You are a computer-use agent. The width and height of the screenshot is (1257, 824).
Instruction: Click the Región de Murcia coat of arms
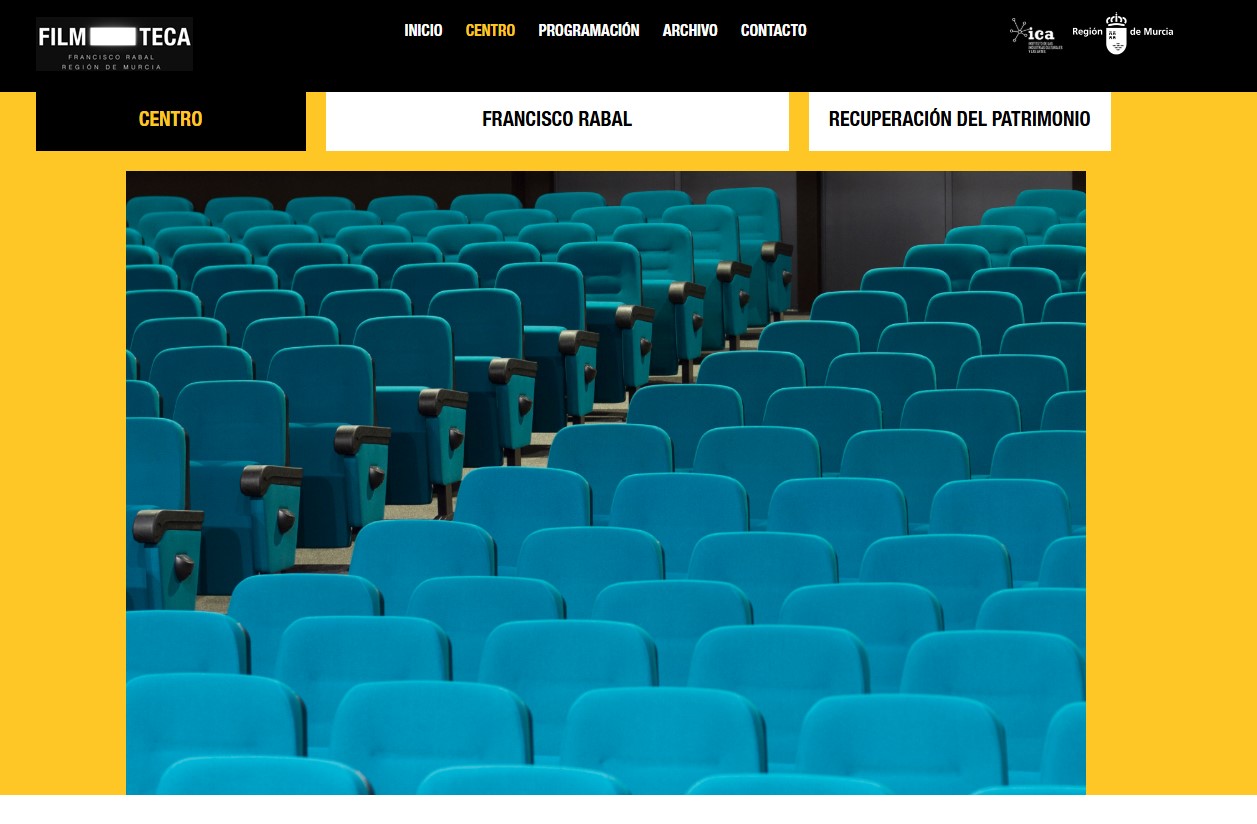click(1115, 34)
